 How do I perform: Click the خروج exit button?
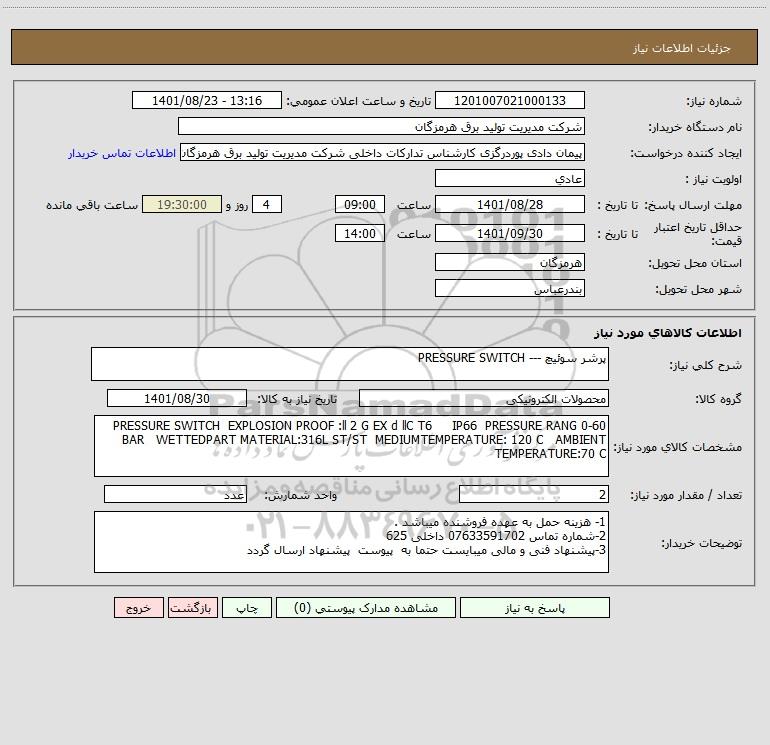tap(138, 608)
